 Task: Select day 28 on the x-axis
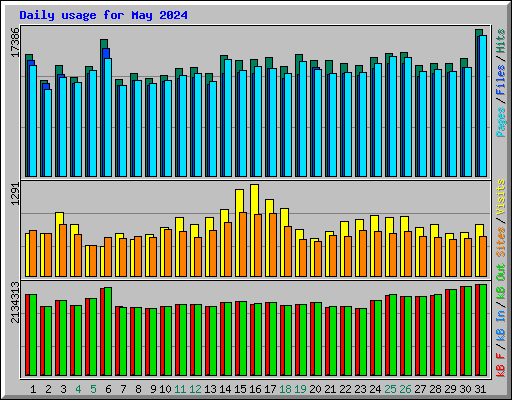click(x=435, y=389)
